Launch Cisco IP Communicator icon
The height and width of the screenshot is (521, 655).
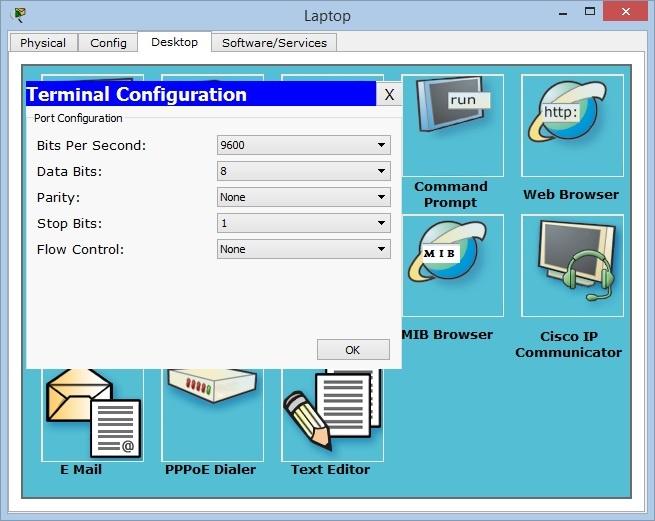pos(572,266)
